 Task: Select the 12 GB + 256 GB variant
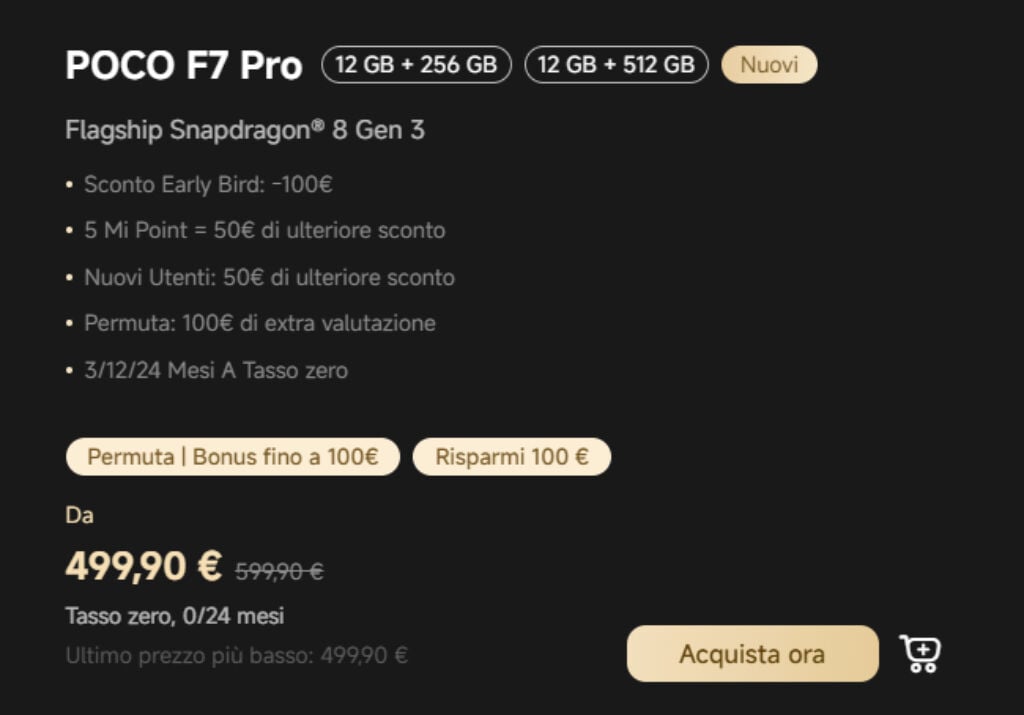(x=417, y=65)
